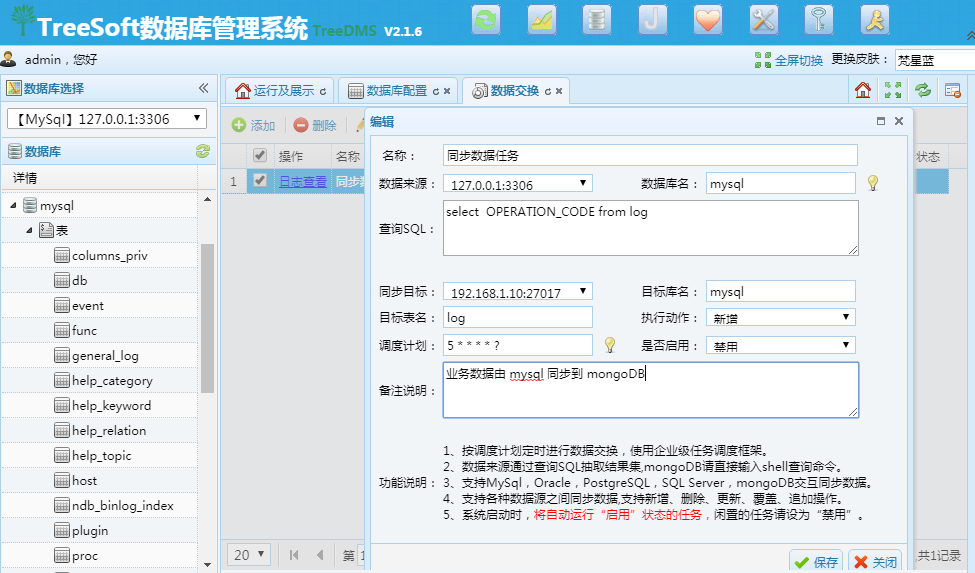Screen dimensions: 975x573
Task: Select the columns_priv table
Action: point(109,255)
